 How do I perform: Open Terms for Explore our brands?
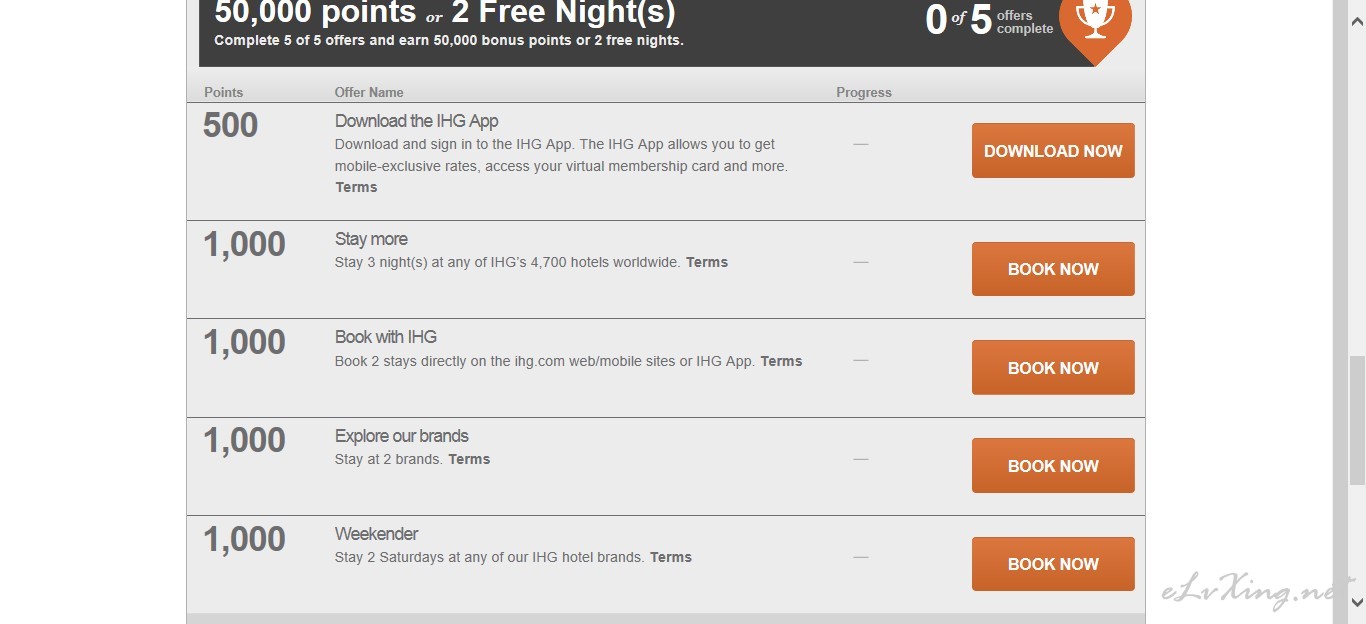click(469, 459)
